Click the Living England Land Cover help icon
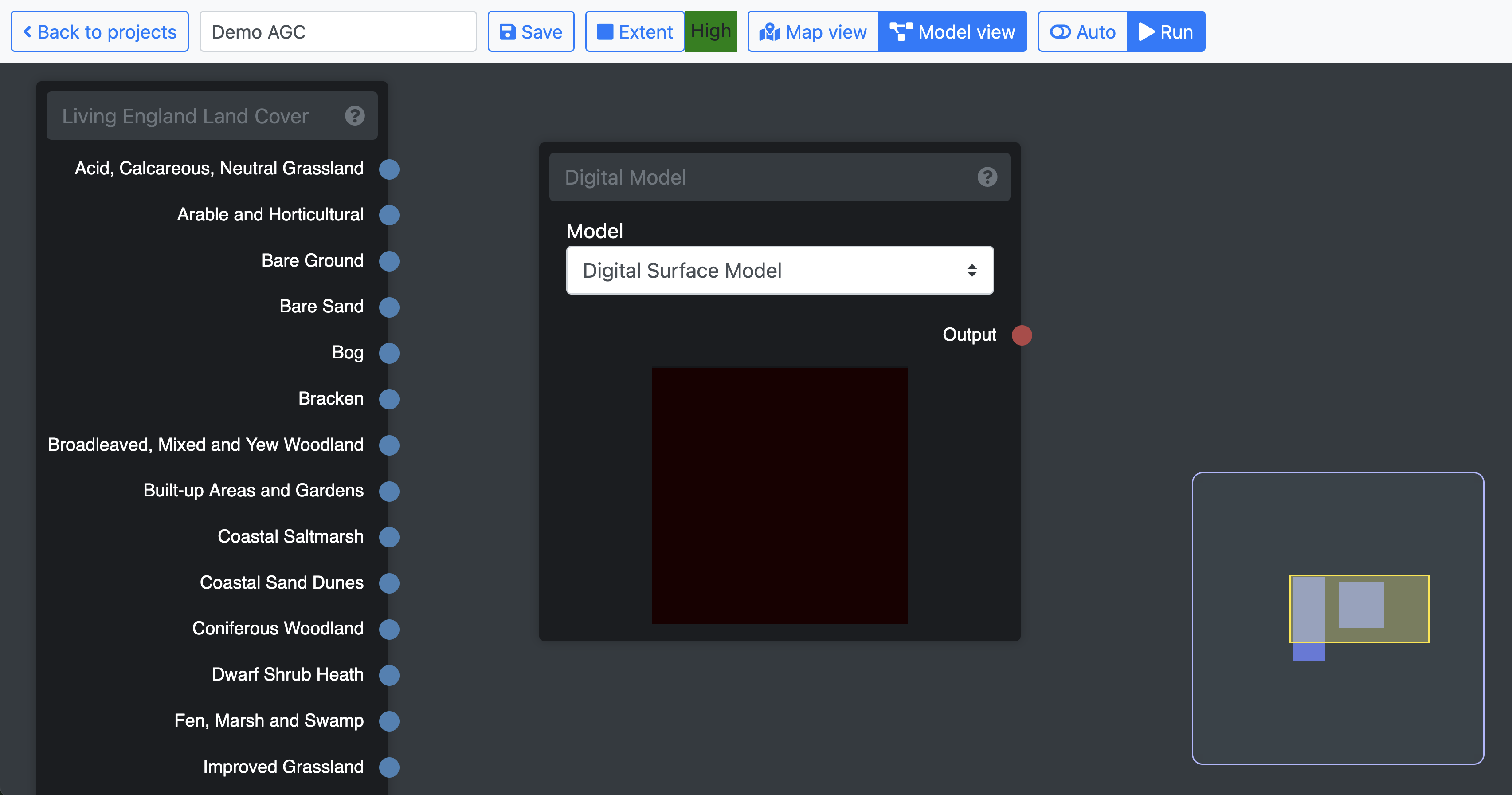 [x=355, y=116]
